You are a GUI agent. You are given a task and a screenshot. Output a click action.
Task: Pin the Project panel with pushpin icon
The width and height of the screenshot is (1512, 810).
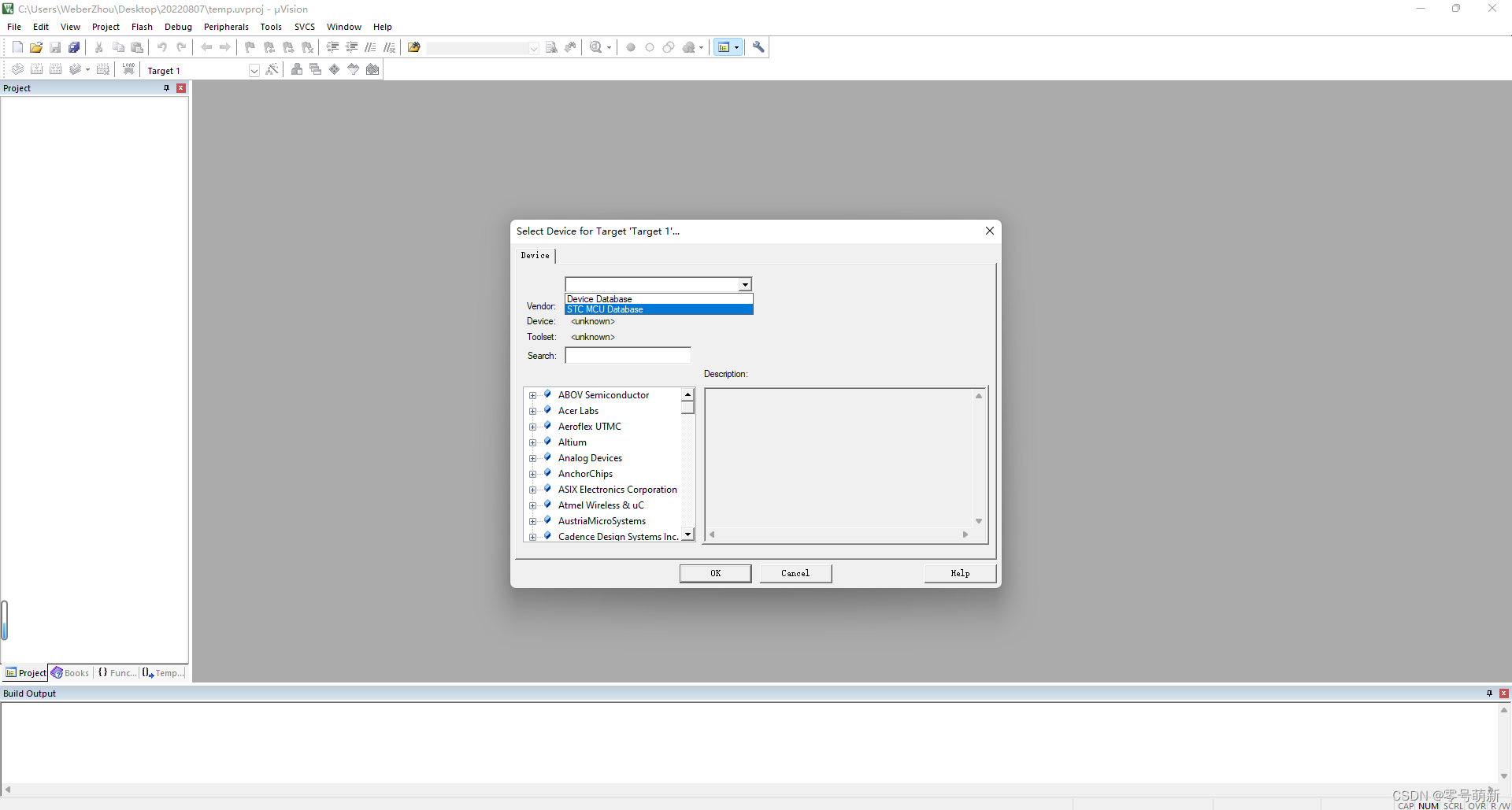166,88
